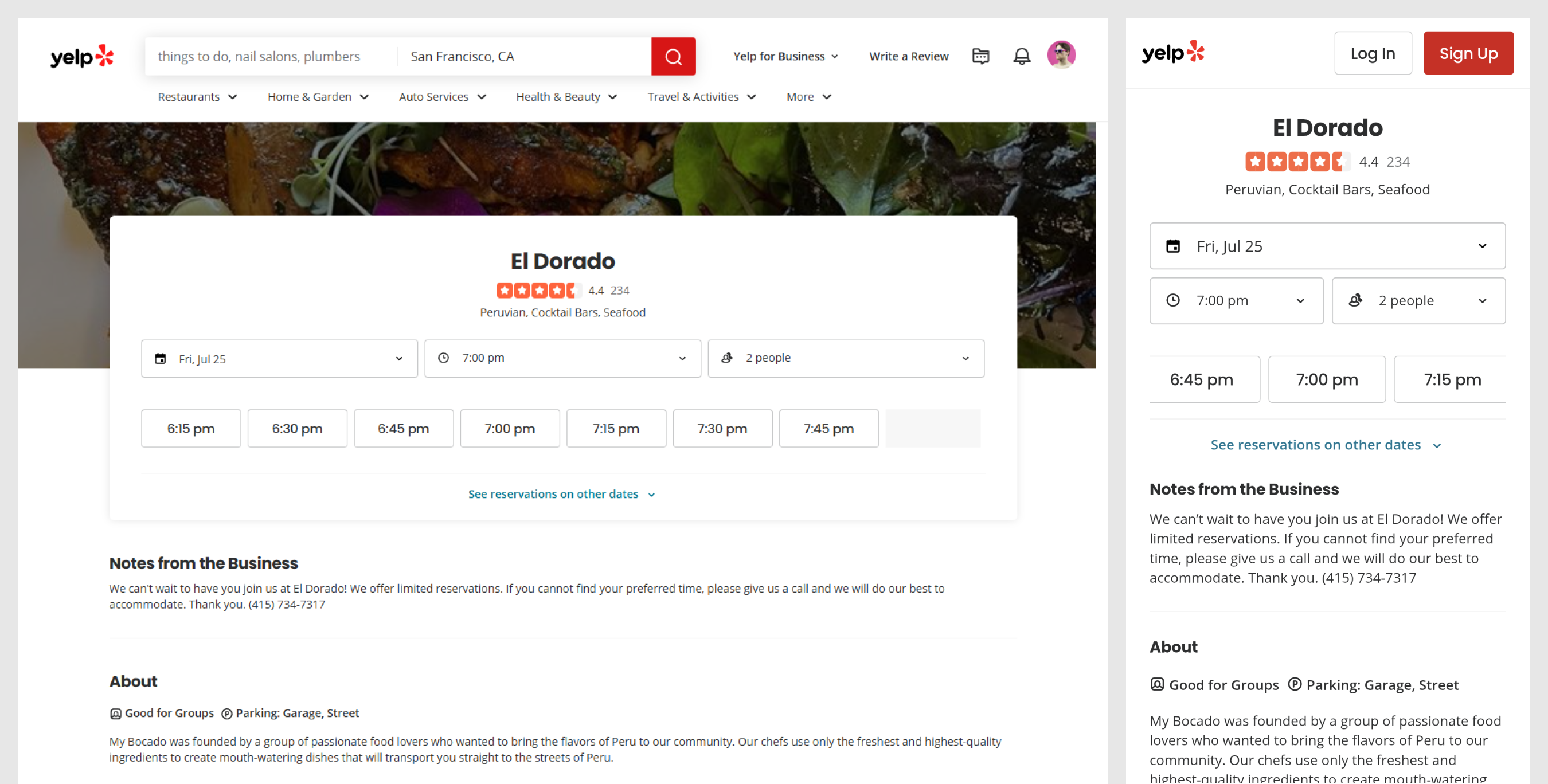Open More category menu
The image size is (1548, 784).
808,97
